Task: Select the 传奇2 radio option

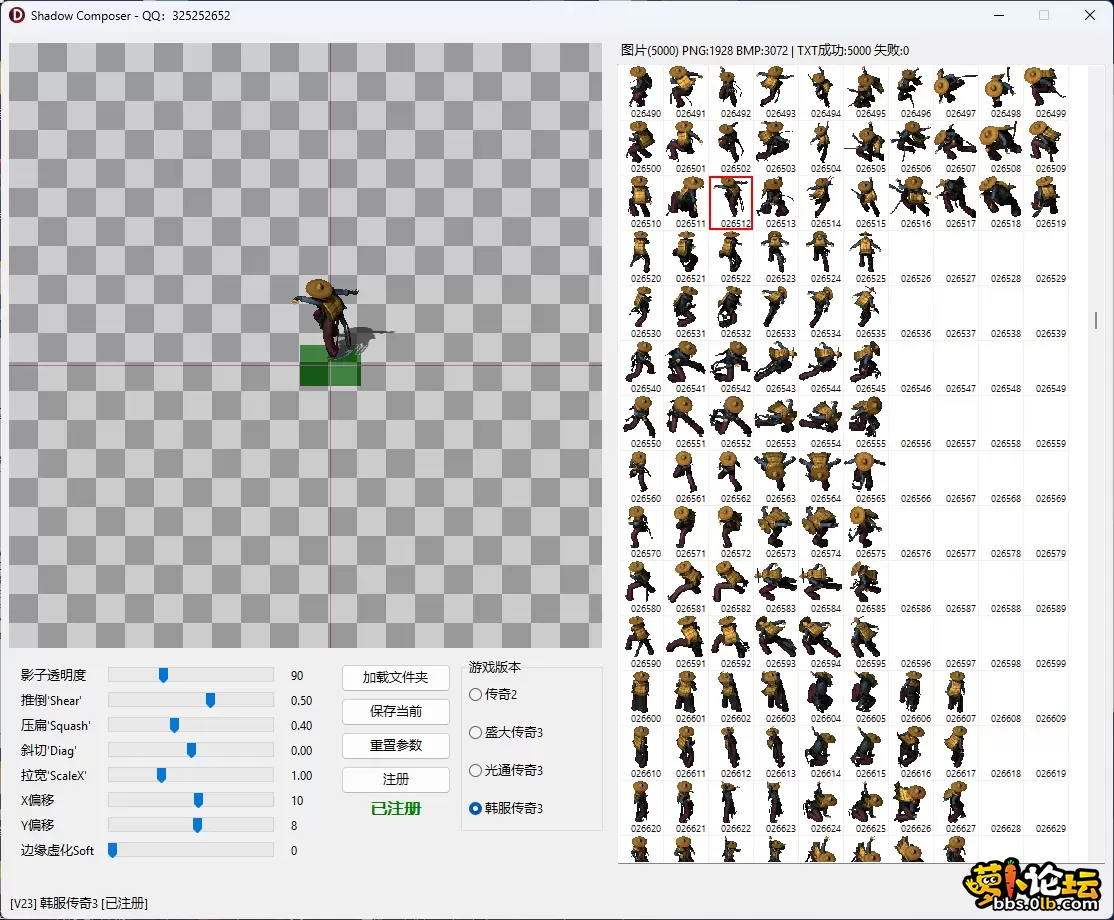Action: [493, 694]
